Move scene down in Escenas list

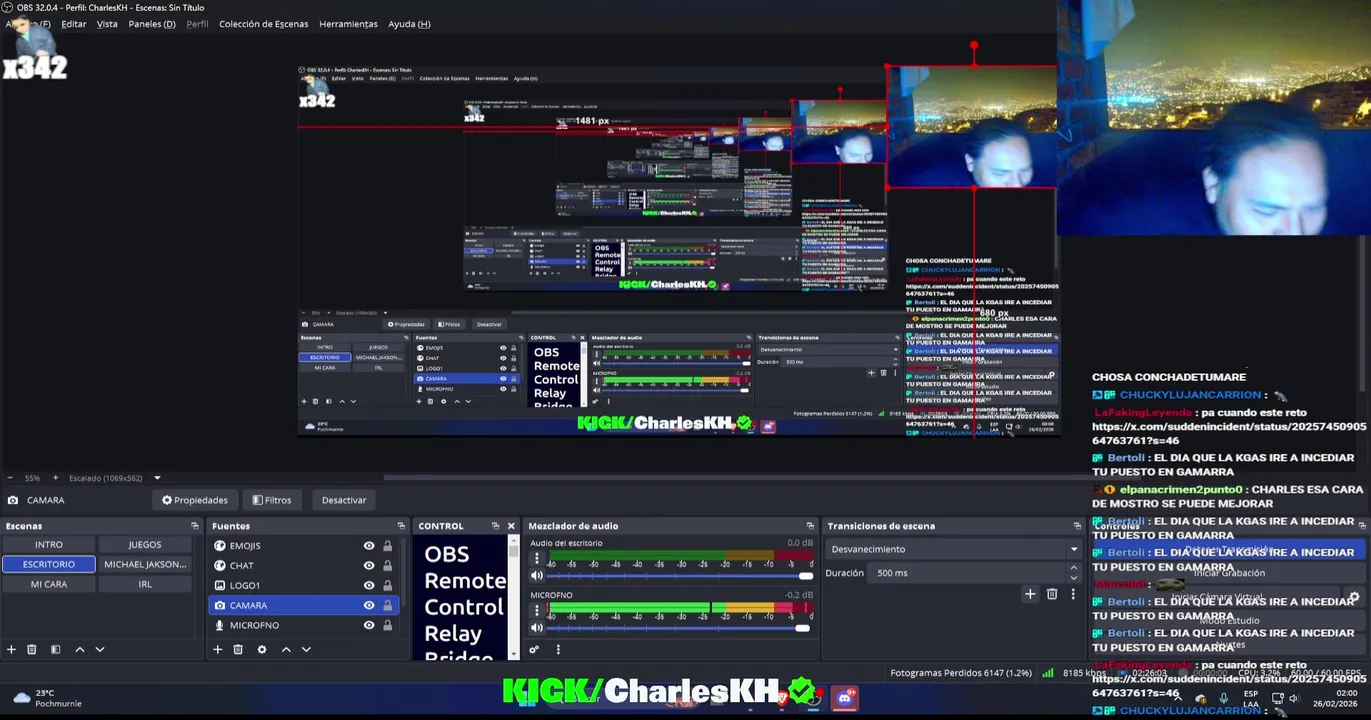click(100, 649)
